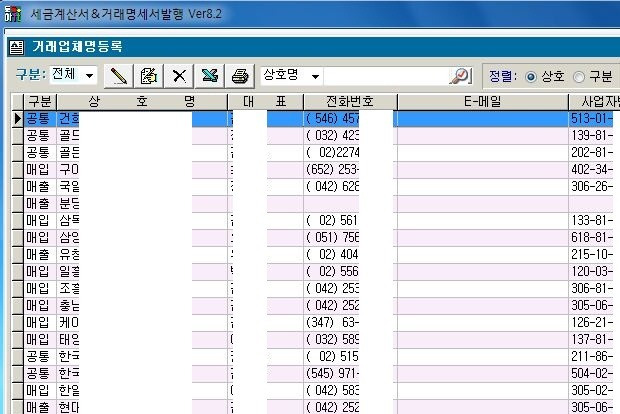Click business number cell 120-03-
The height and width of the screenshot is (414, 620).
[x=591, y=272]
